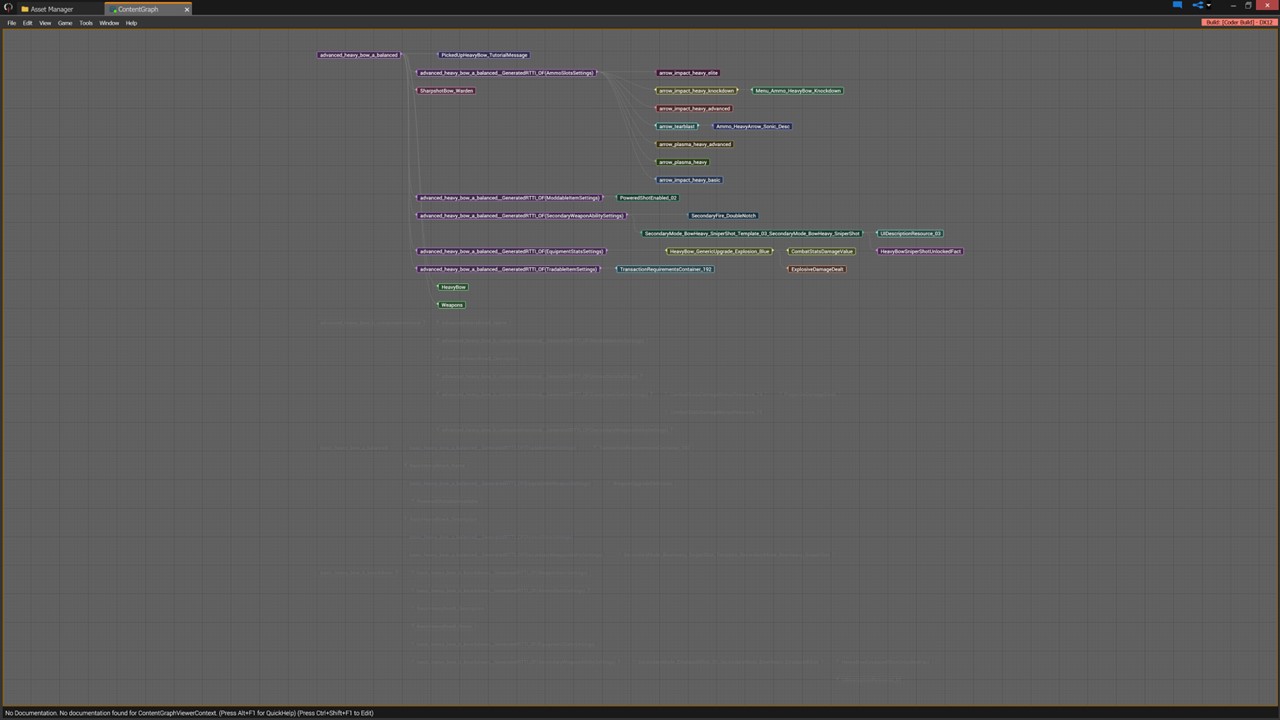Select the advanced_heavy_bow_a_balanced root node
The width and height of the screenshot is (1280, 720).
[359, 55]
